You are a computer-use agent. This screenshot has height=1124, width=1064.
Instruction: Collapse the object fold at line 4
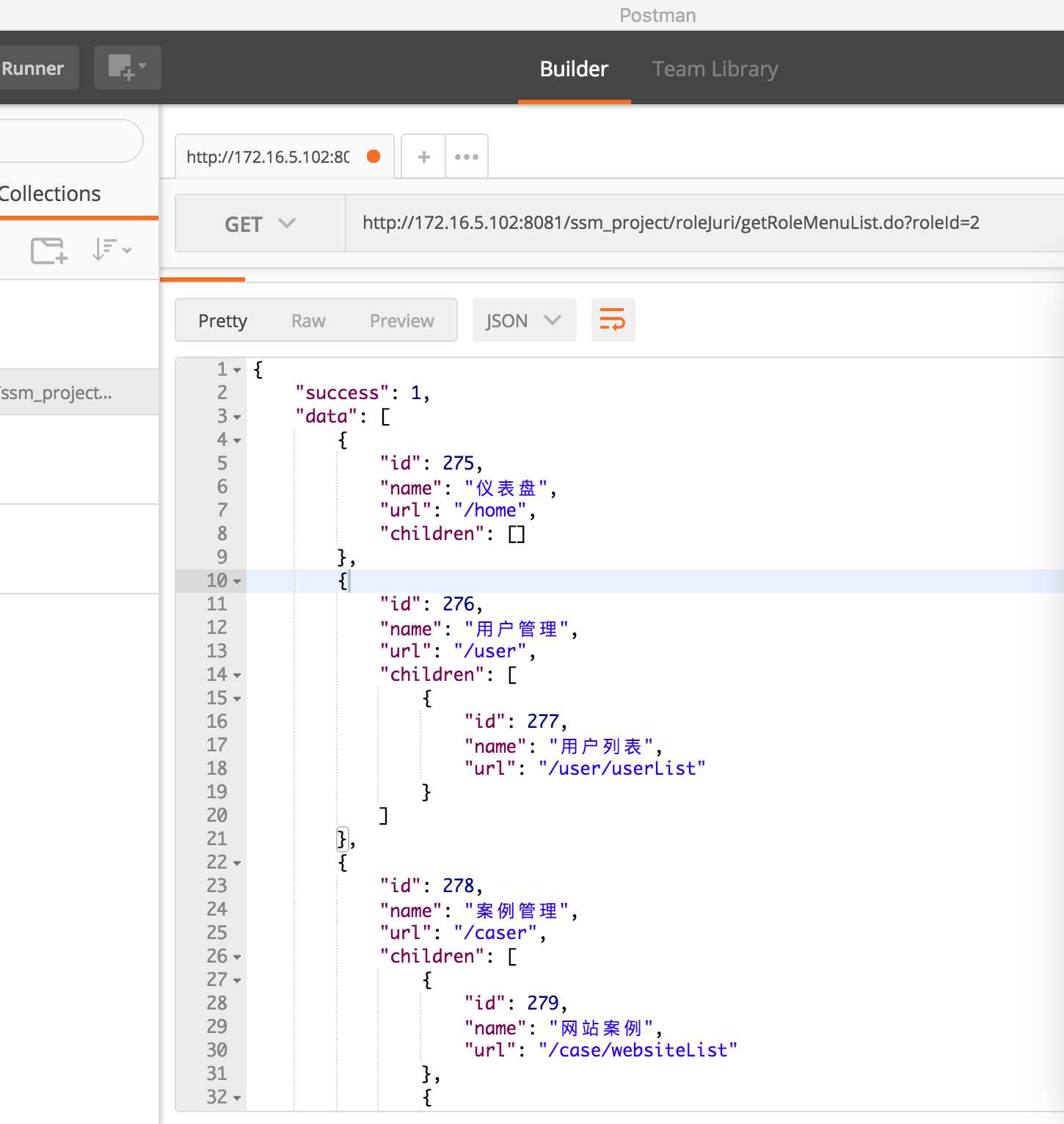(237, 441)
